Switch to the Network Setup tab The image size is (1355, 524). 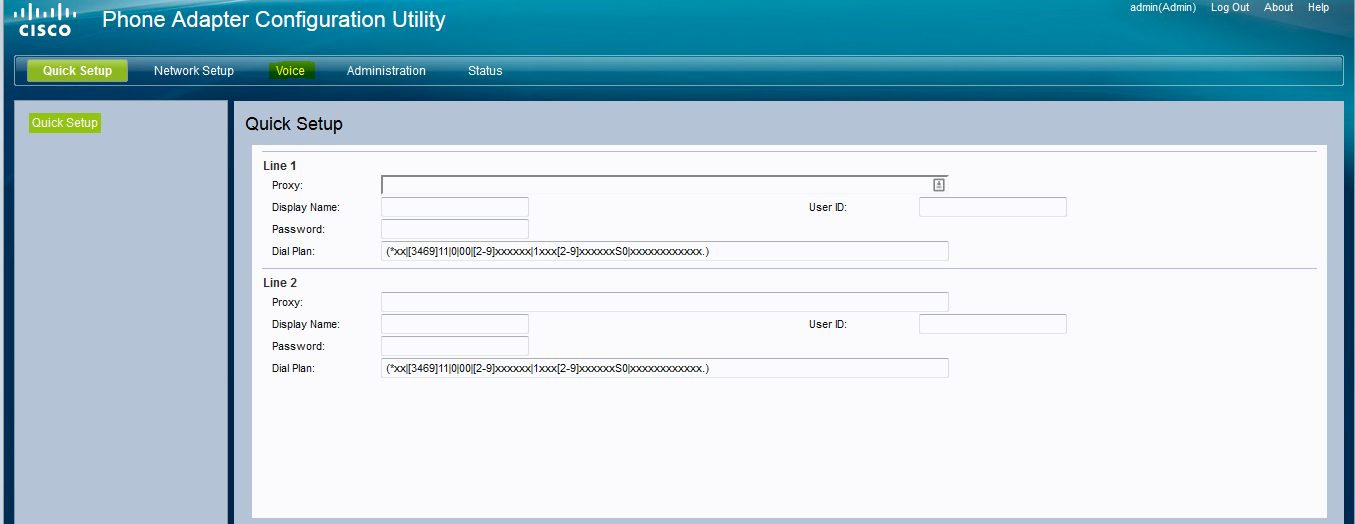(x=194, y=71)
